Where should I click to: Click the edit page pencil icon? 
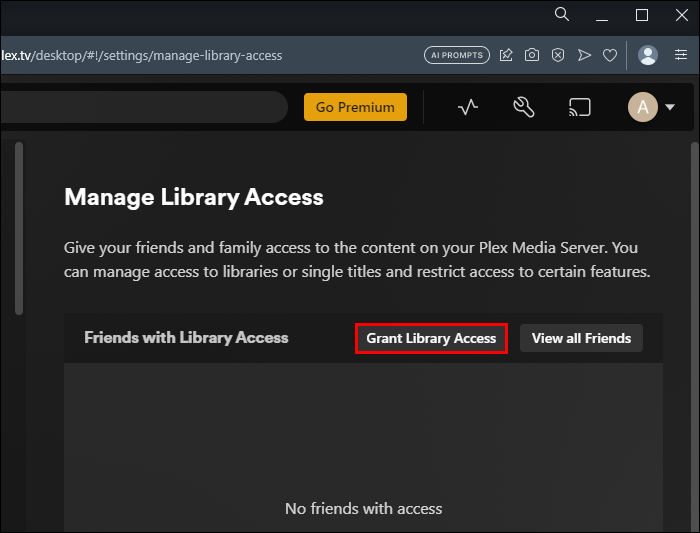click(506, 55)
